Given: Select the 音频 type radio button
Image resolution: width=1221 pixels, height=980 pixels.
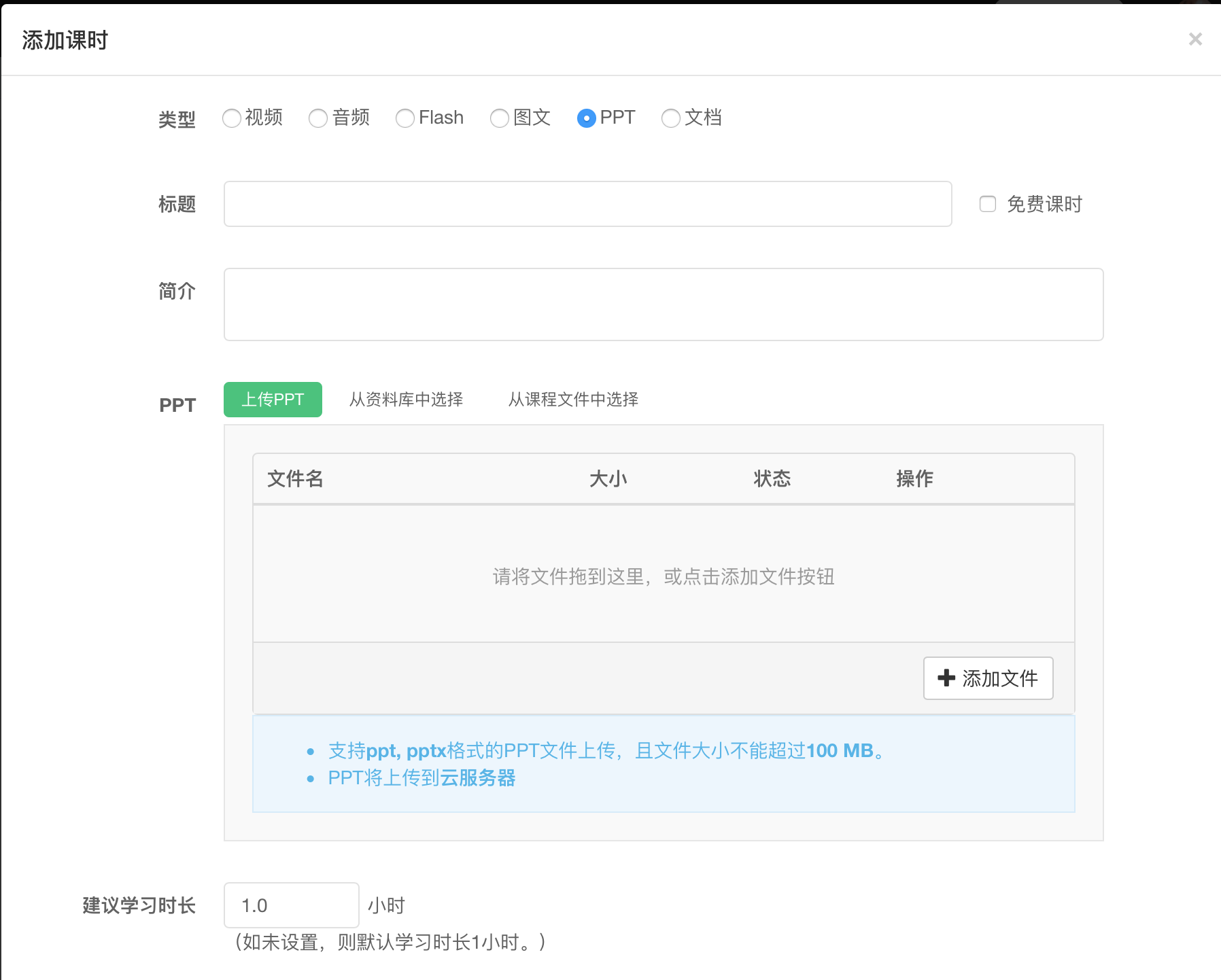Looking at the screenshot, I should tap(318, 118).
